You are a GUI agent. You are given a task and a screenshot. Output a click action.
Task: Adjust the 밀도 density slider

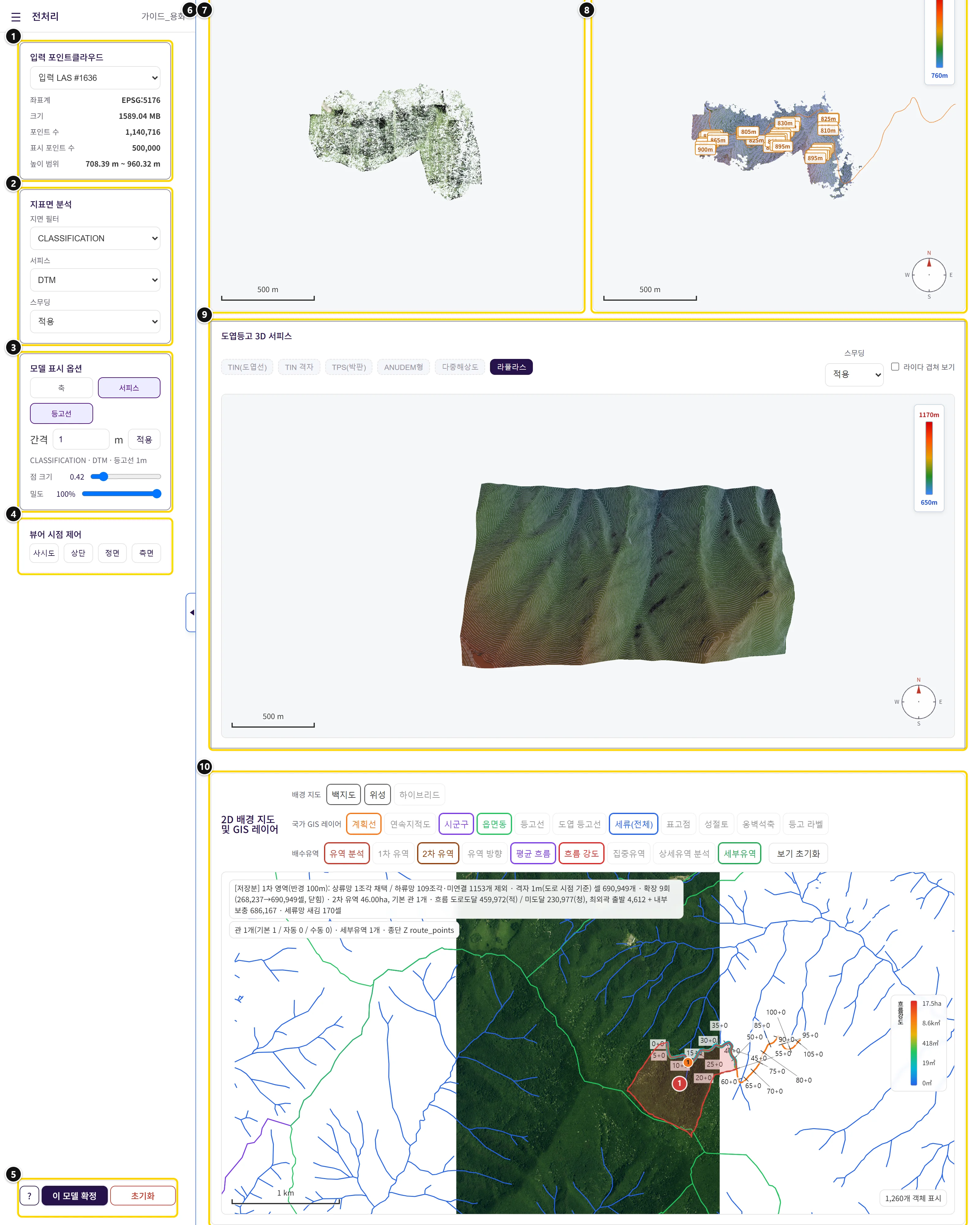coord(122,493)
